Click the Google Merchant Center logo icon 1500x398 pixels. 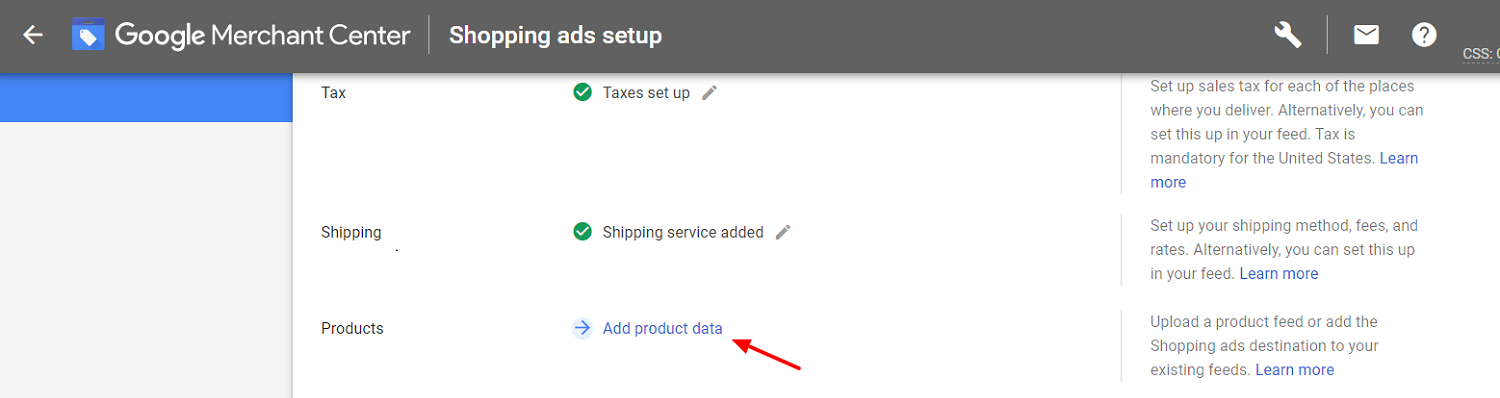coord(88,36)
